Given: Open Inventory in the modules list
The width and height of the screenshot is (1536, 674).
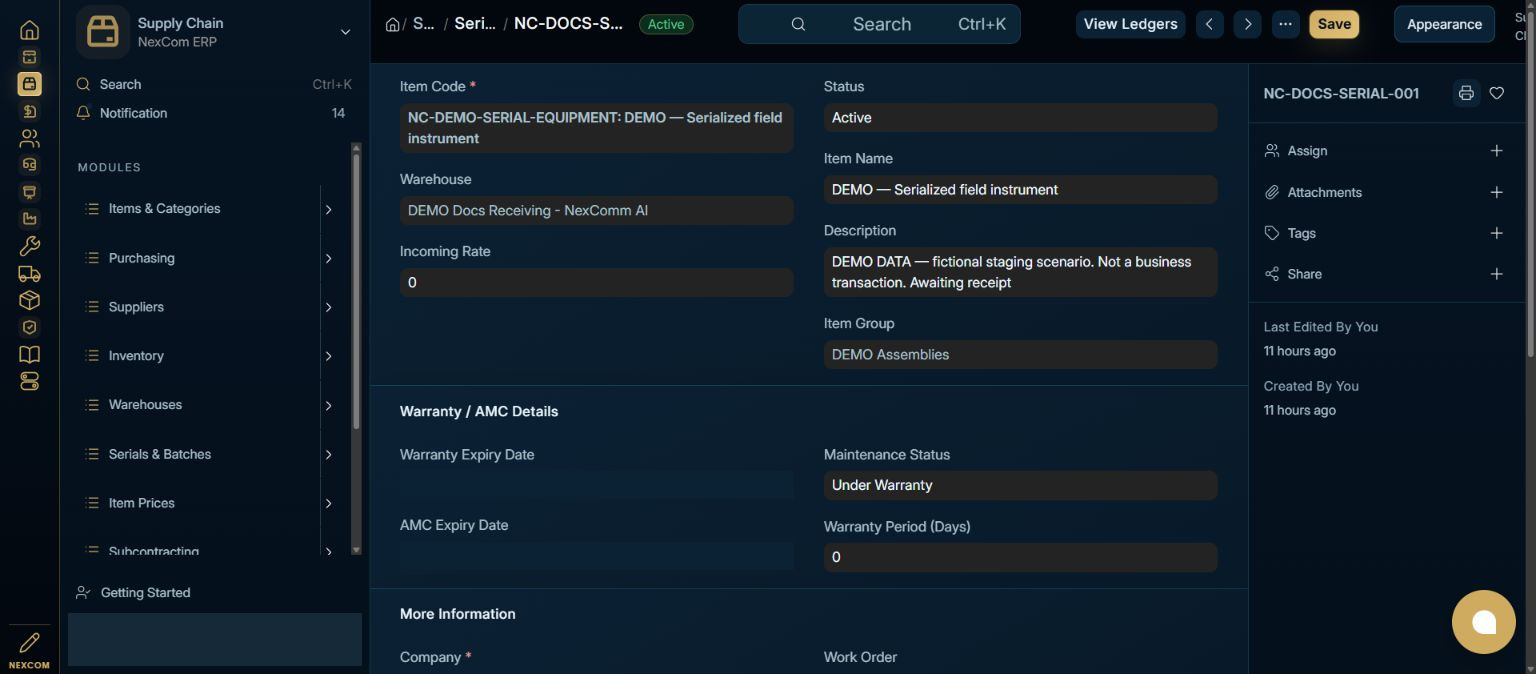Looking at the screenshot, I should pos(136,356).
